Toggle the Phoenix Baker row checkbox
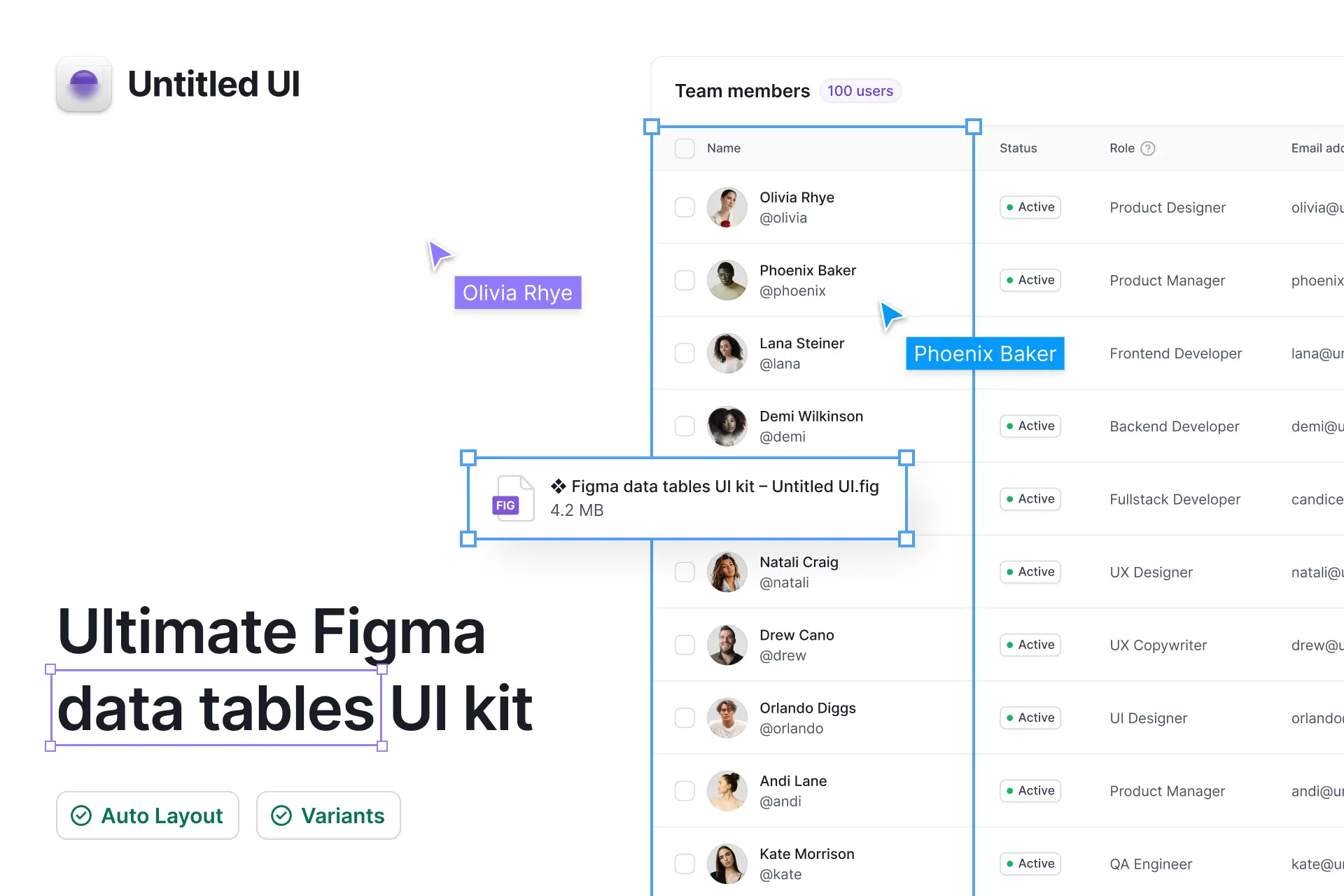The width and height of the screenshot is (1344, 896). (685, 280)
